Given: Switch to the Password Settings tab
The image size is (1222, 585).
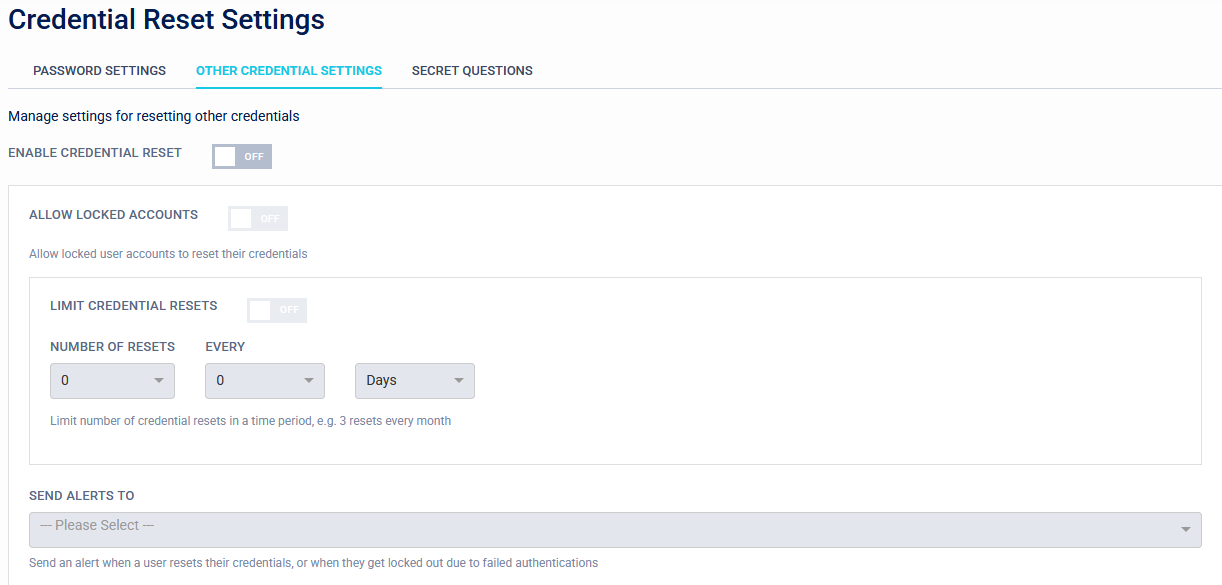Looking at the screenshot, I should pyautogui.click(x=99, y=70).
